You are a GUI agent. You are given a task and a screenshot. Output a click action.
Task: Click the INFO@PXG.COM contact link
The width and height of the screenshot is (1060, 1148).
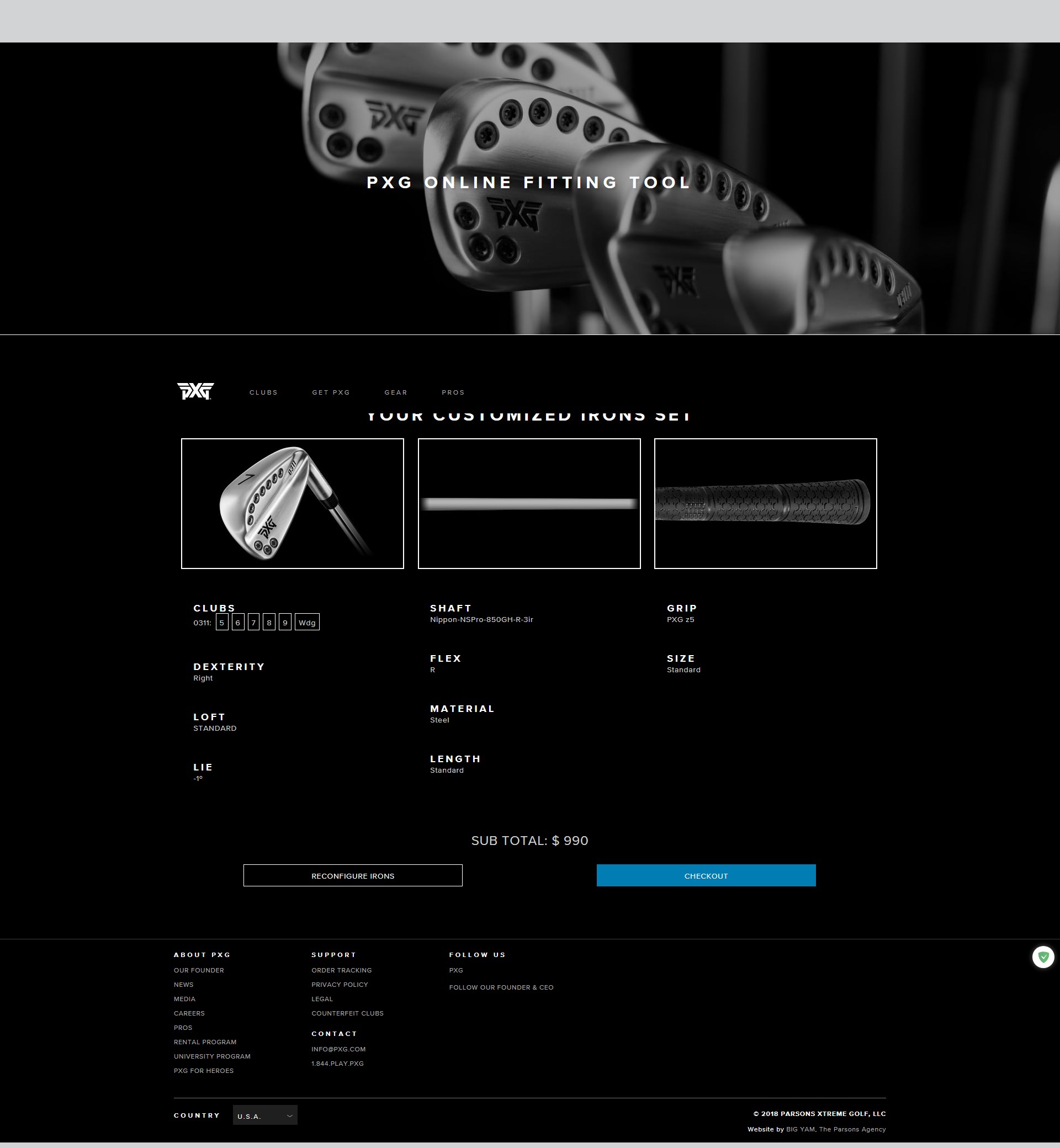[x=338, y=1049]
